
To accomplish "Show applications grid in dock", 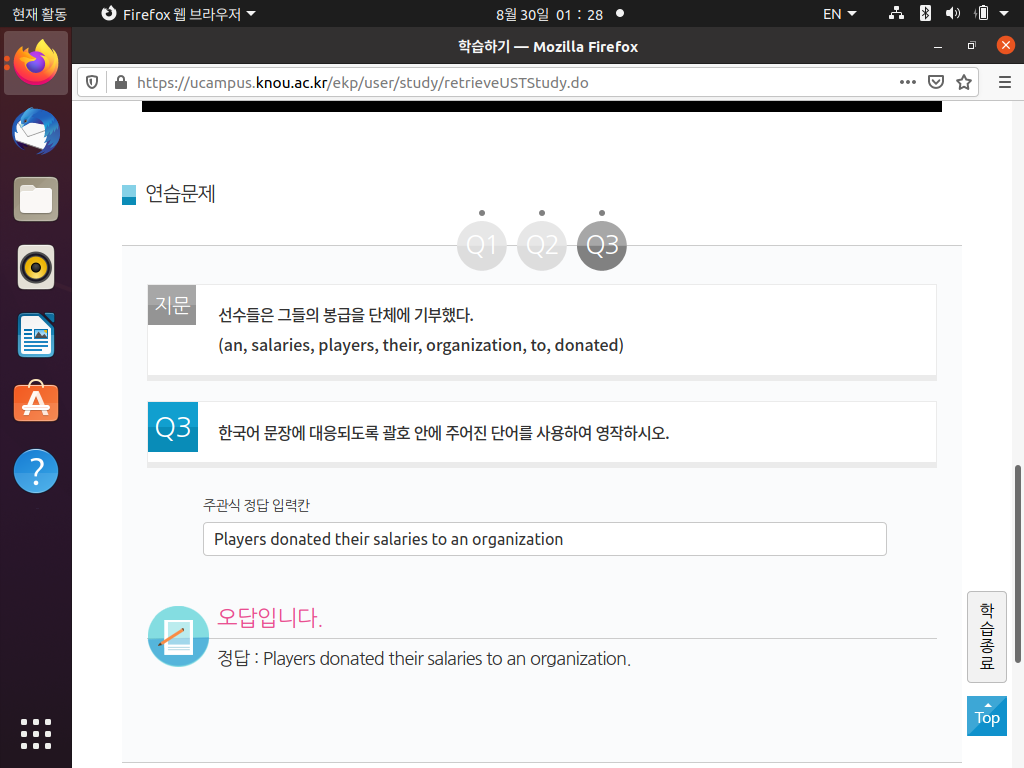I will (36, 734).
